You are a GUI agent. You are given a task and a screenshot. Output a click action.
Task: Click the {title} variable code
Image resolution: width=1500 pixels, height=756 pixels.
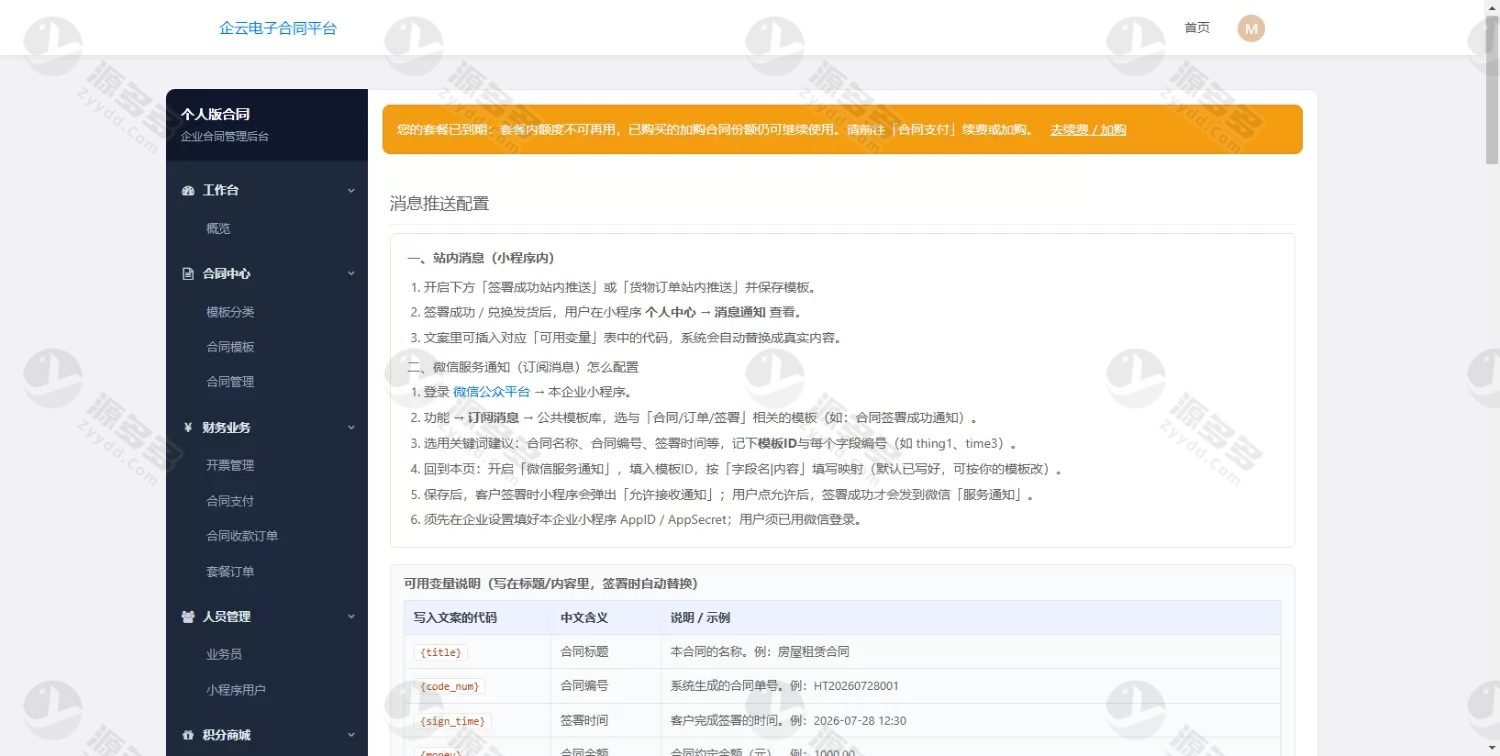coord(441,652)
